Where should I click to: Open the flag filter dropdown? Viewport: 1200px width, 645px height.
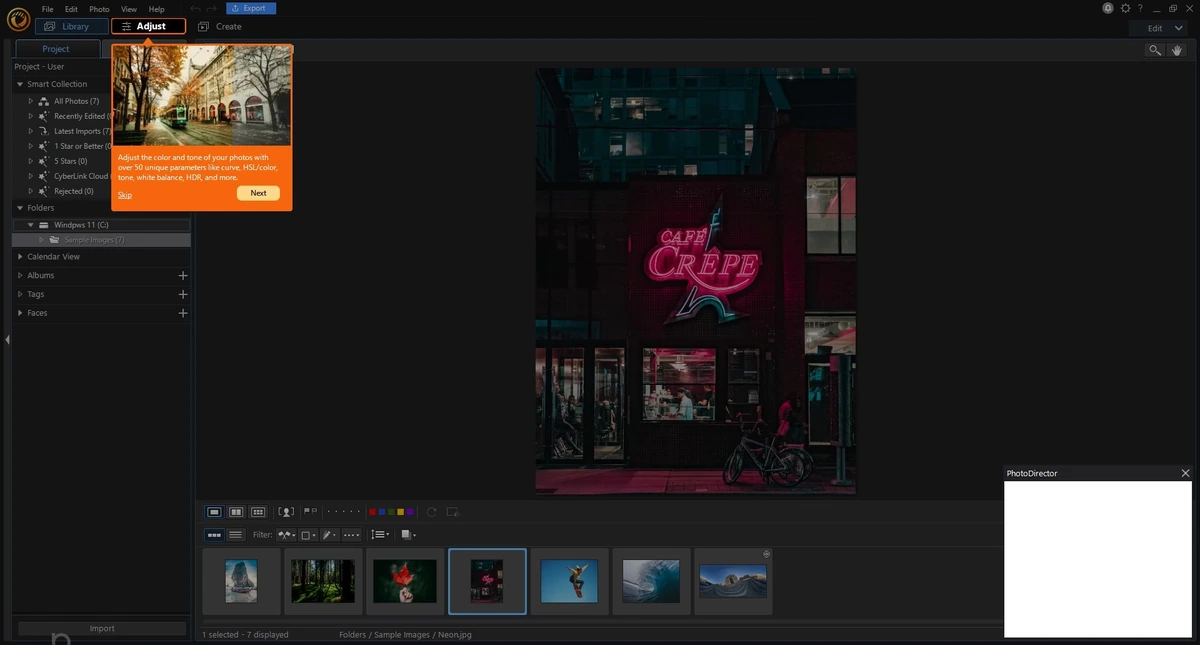[x=287, y=535]
